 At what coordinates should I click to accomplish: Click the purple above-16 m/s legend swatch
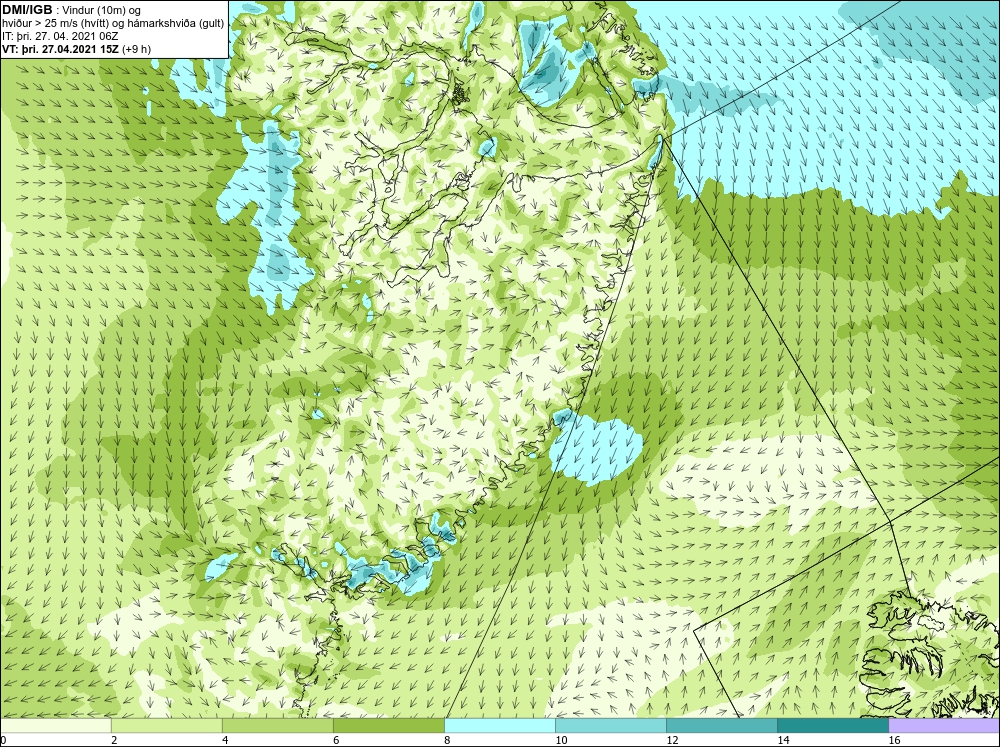(944, 725)
